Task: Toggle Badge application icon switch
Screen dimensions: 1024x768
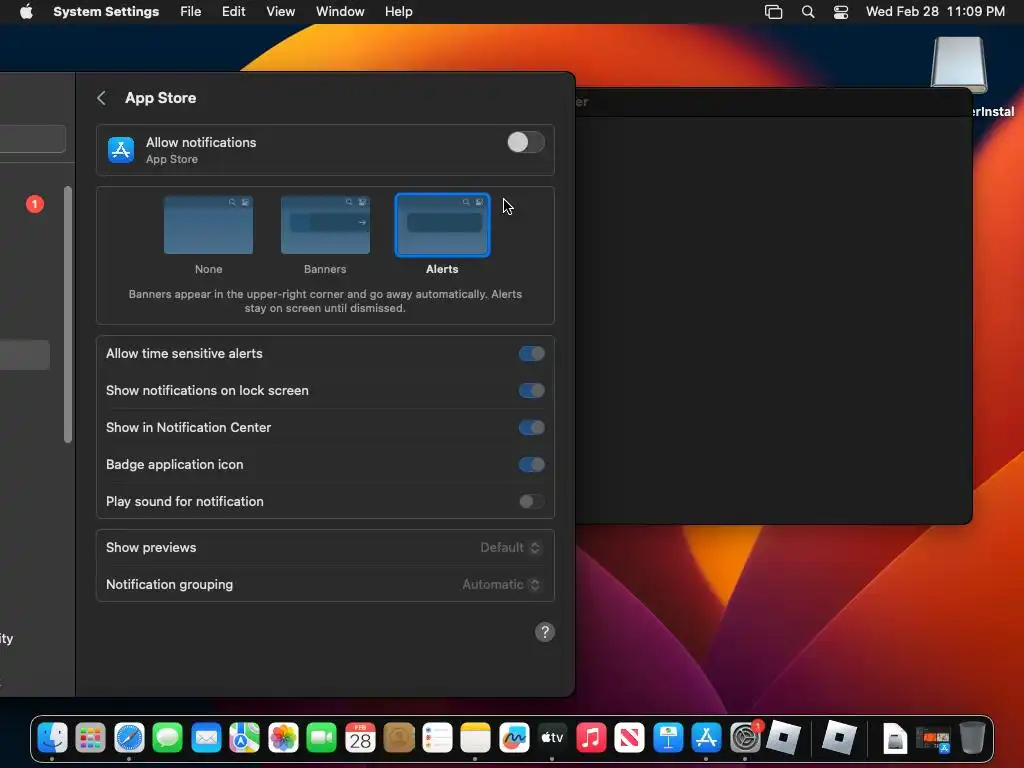Action: tap(532, 464)
